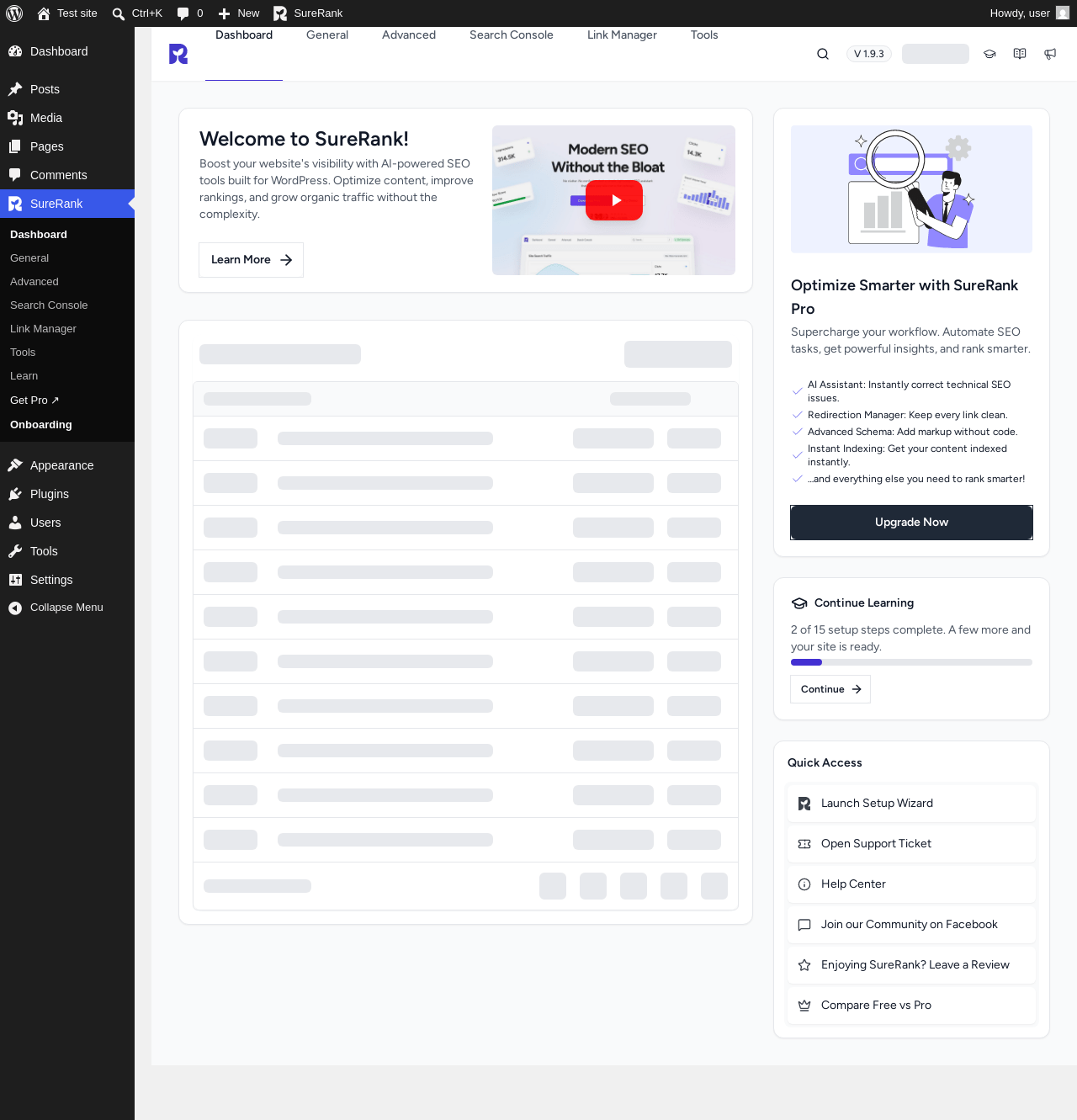Open search with magnifier icon in header
This screenshot has width=1077, height=1120.
823,54
